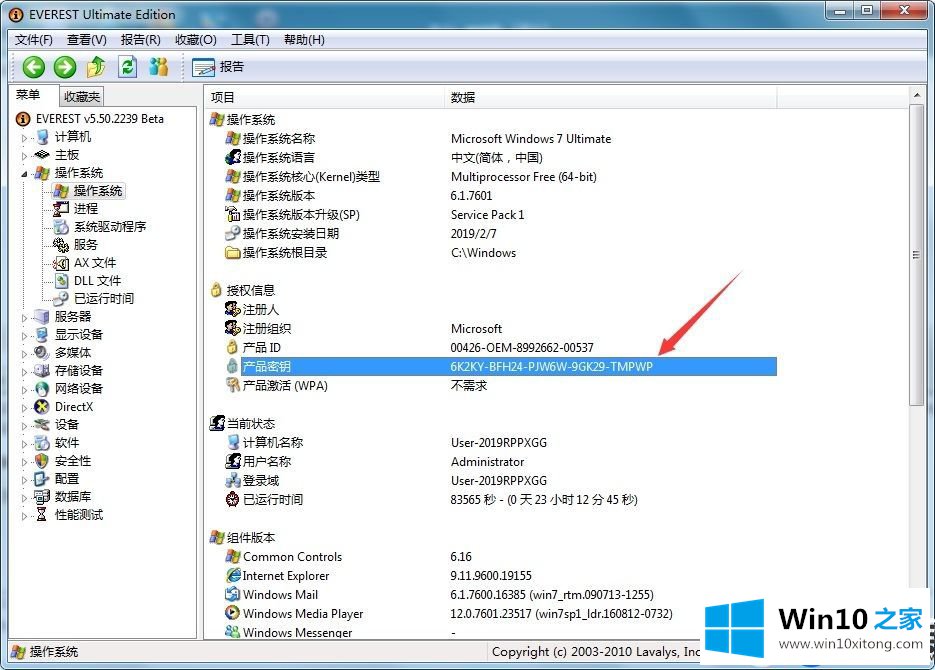Click the Windows Media Player icon

(232, 613)
